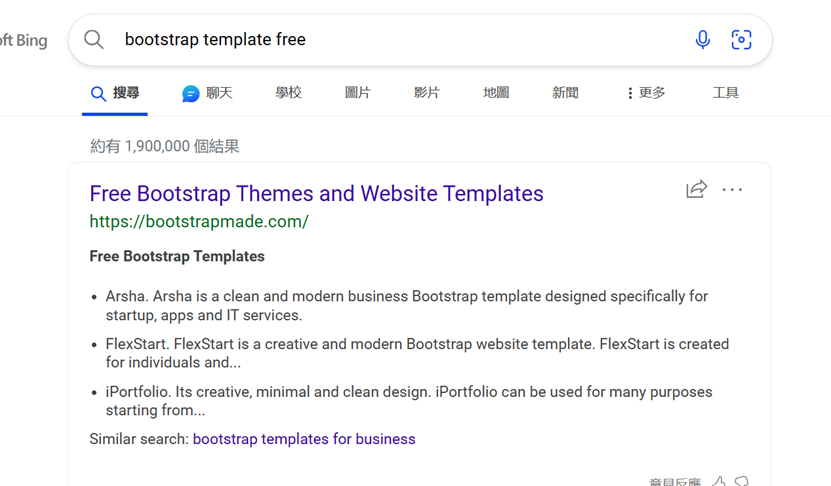Switch to the 地圖 maps tab
This screenshot has height=486, width=831.
[496, 93]
